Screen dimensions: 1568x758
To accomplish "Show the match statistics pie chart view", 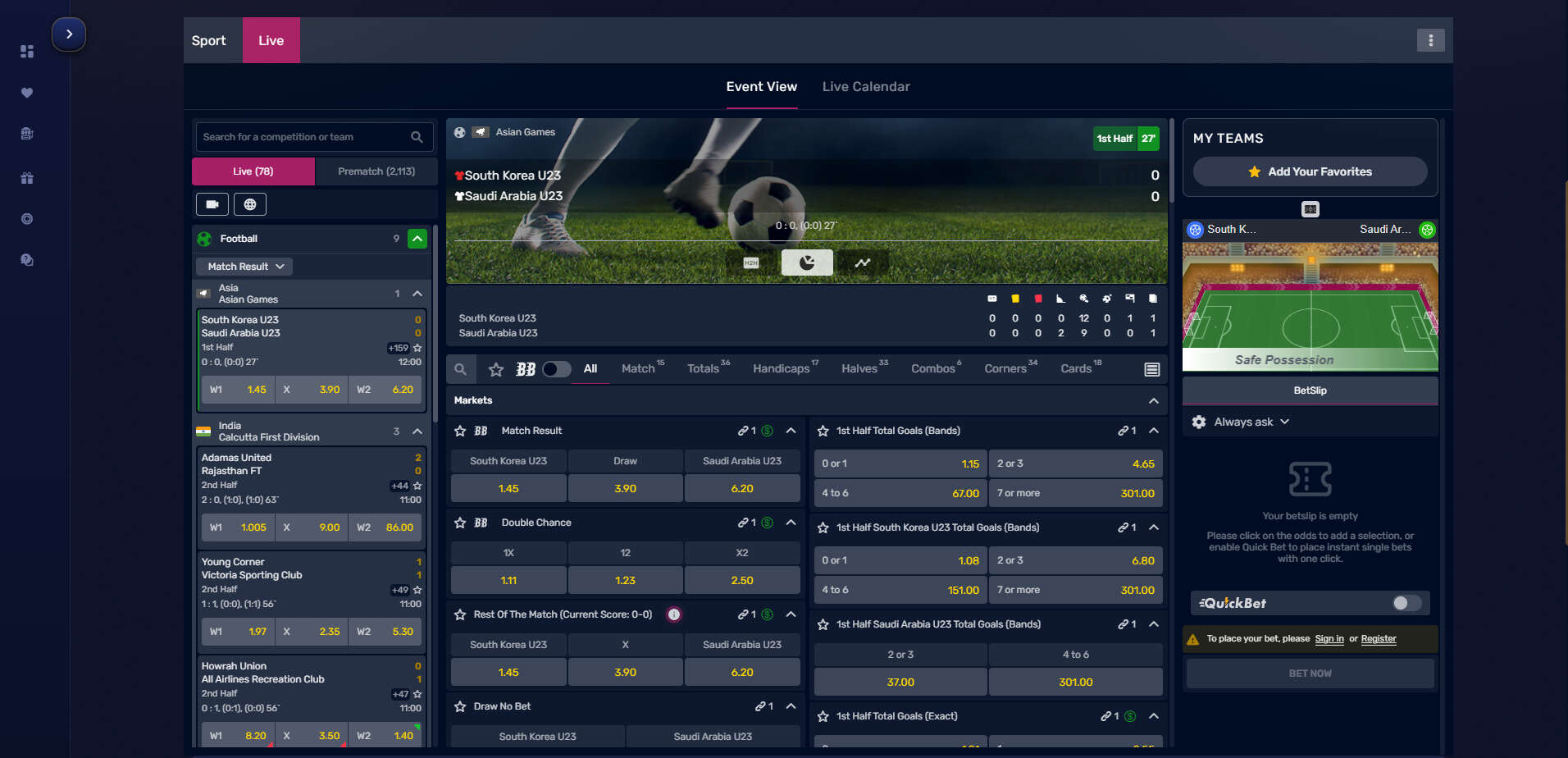I will point(807,263).
